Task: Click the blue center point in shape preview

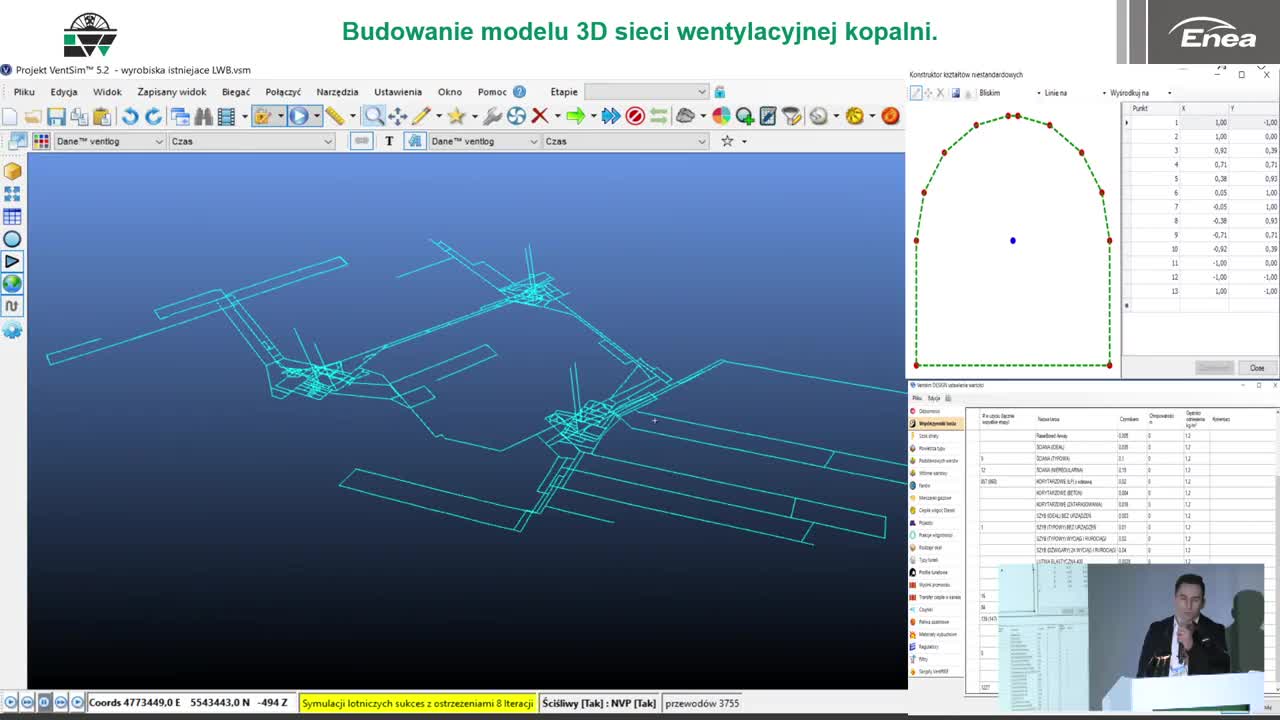Action: click(x=1012, y=240)
